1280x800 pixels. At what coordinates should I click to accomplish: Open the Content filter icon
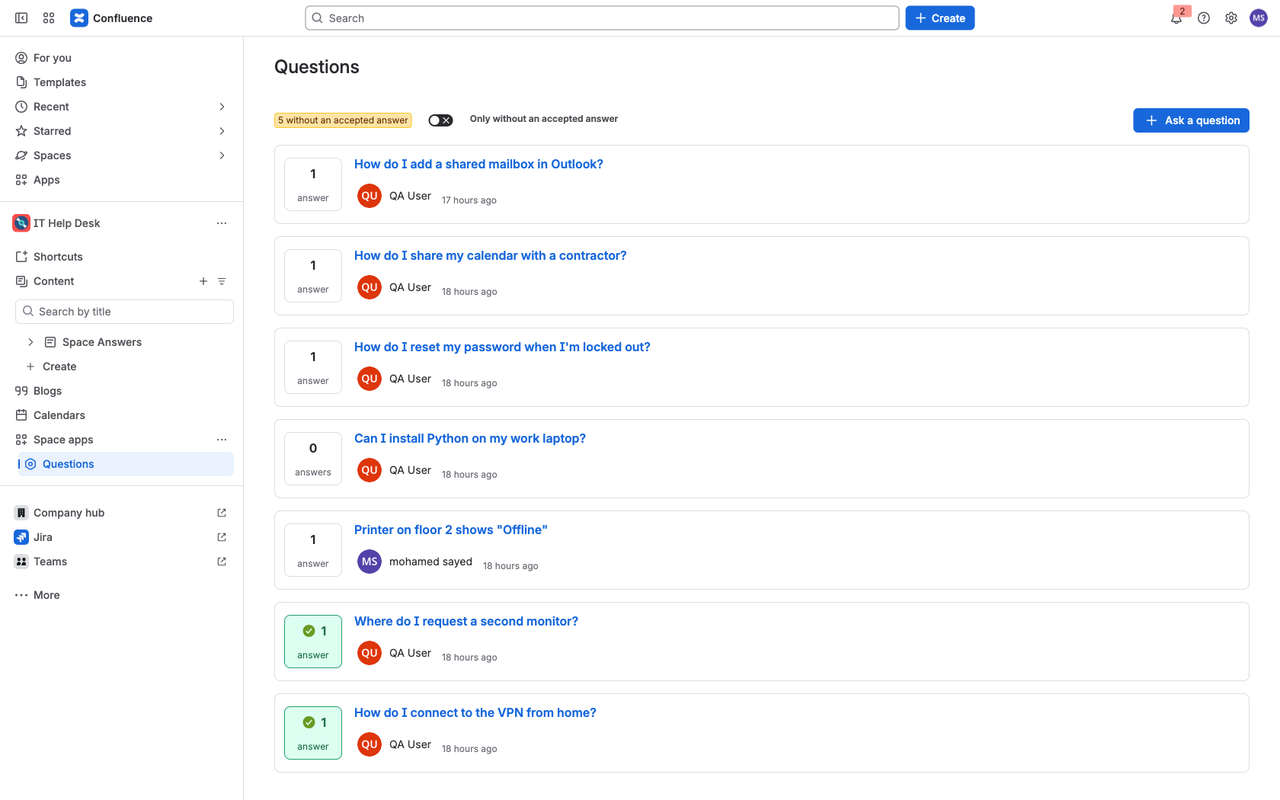tap(222, 281)
